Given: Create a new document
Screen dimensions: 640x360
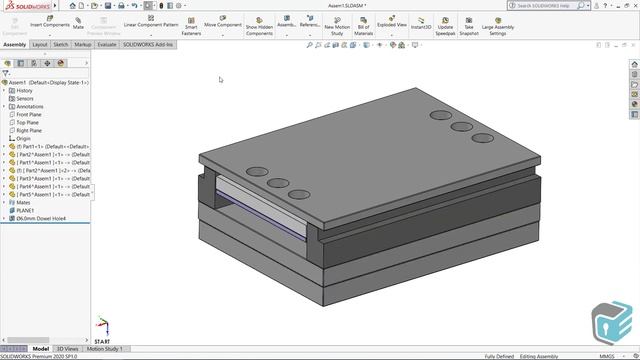Looking at the screenshot, I should point(82,6).
